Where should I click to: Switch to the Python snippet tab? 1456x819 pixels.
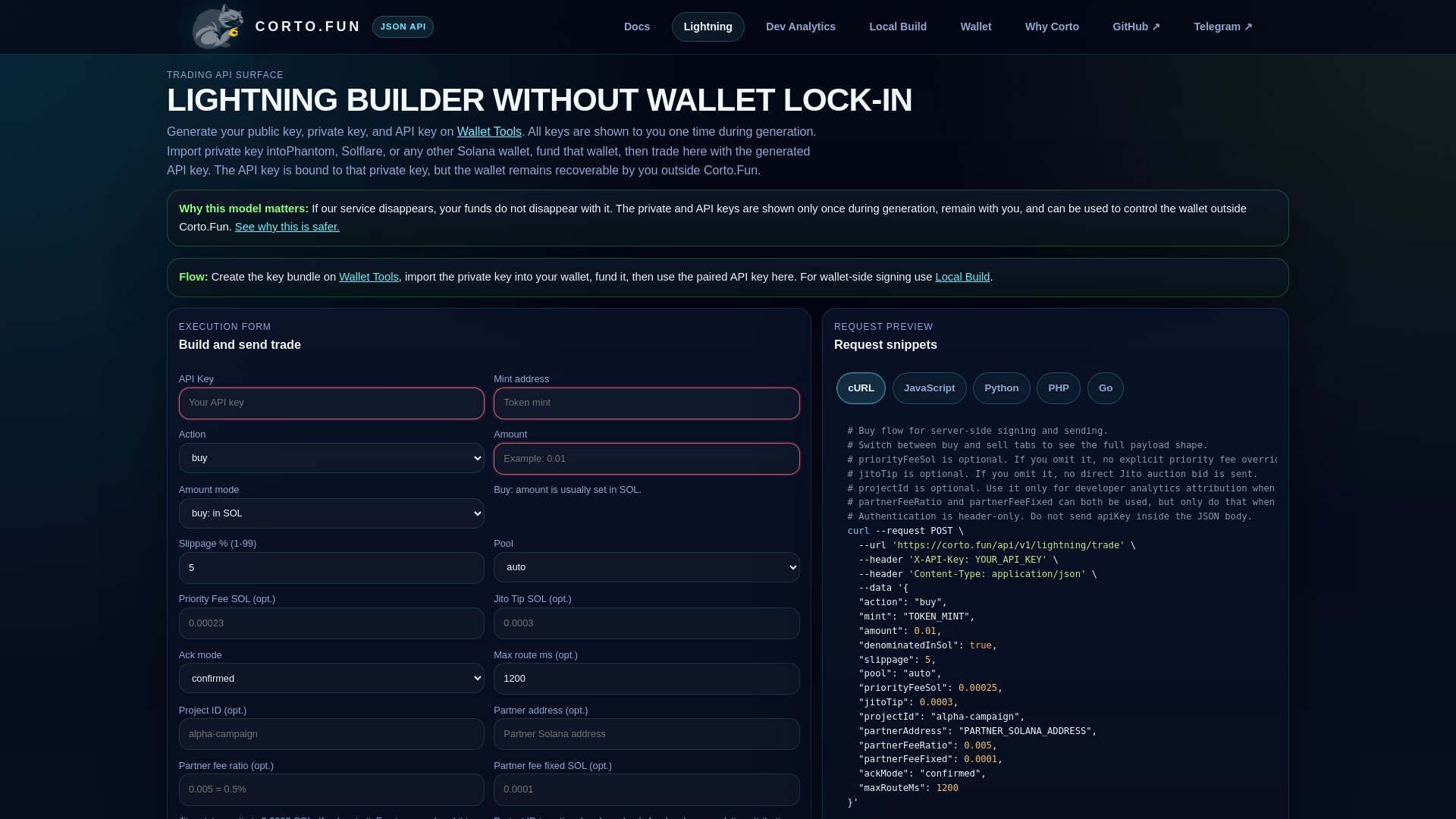tap(1001, 388)
